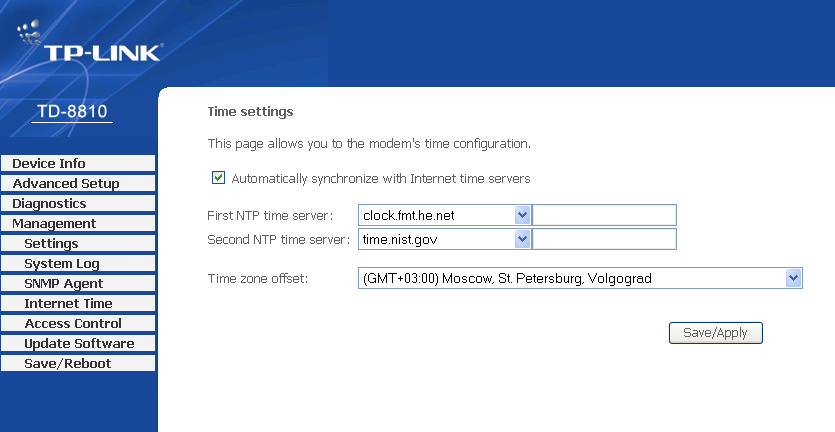This screenshot has width=835, height=432.
Task: Open the Diagnostics page
Action: point(49,204)
